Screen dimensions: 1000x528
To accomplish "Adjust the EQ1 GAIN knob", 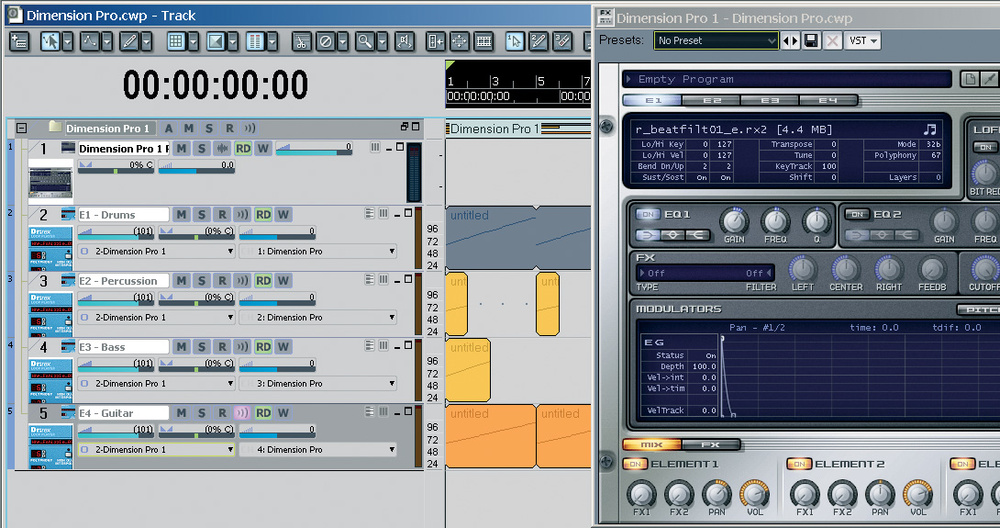I will (x=734, y=221).
